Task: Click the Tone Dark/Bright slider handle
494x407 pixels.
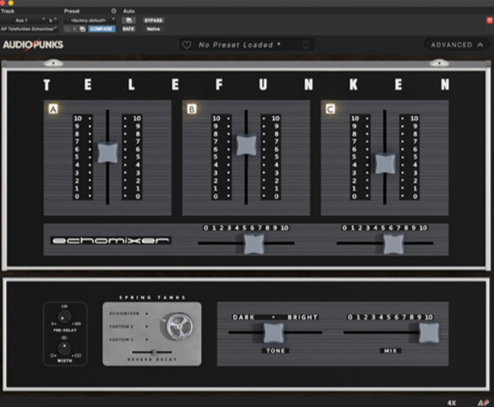Action: tap(274, 333)
